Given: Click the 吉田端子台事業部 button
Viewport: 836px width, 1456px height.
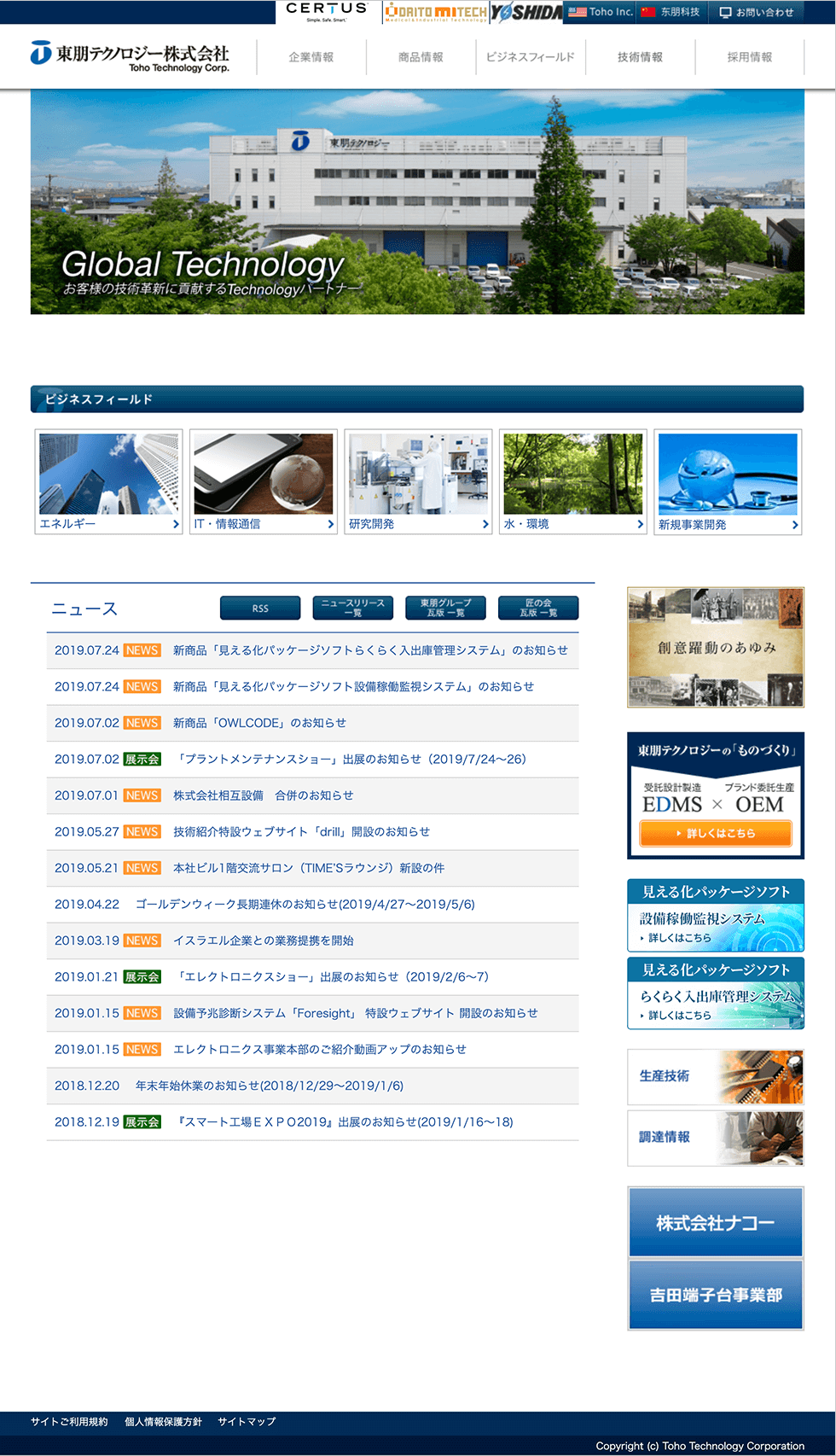Looking at the screenshot, I should (716, 1295).
